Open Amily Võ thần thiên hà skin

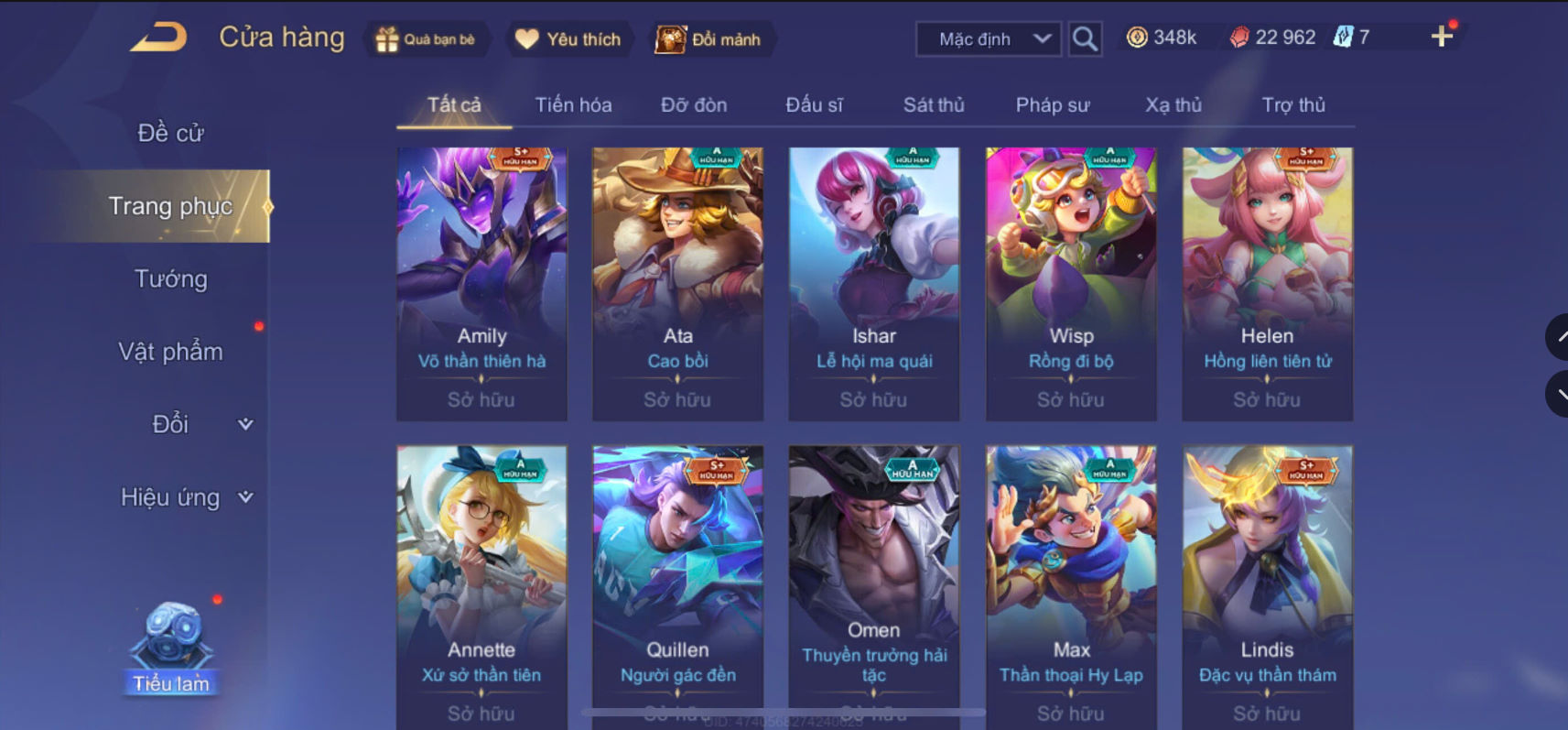[x=481, y=284]
